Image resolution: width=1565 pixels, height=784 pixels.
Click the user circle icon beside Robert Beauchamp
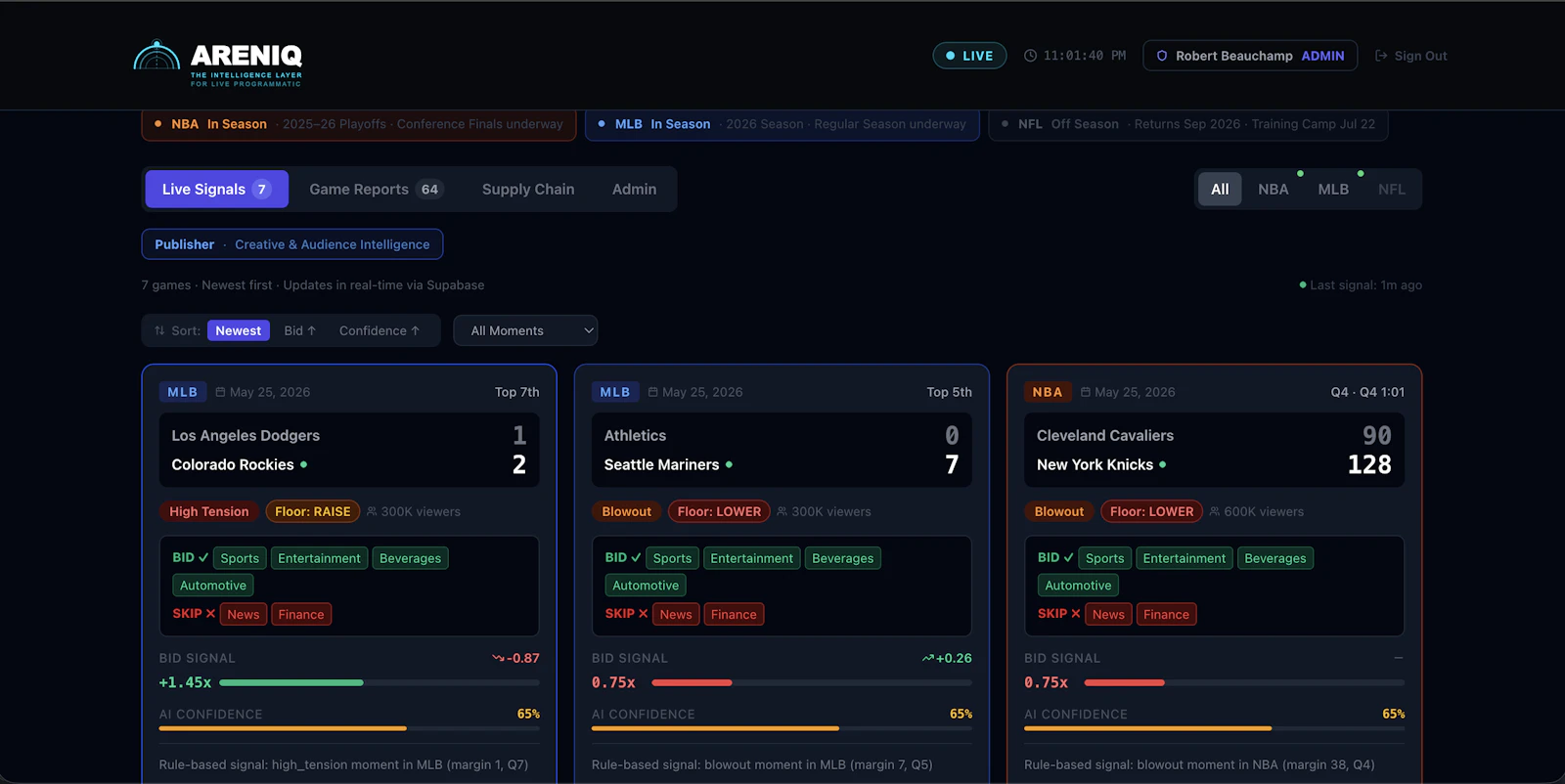[x=1162, y=56]
